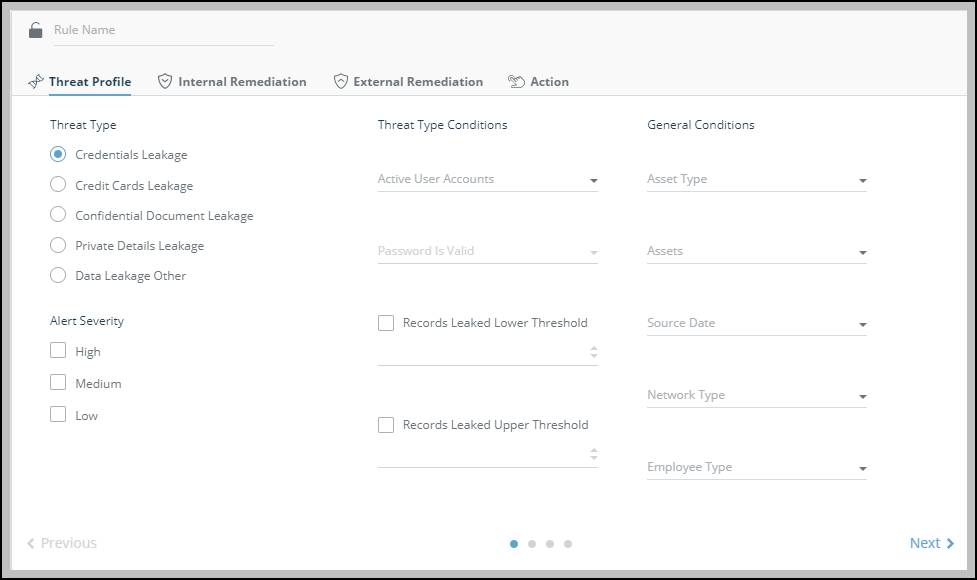Click the External Remediation shield icon
977x580 pixels.
[340, 82]
